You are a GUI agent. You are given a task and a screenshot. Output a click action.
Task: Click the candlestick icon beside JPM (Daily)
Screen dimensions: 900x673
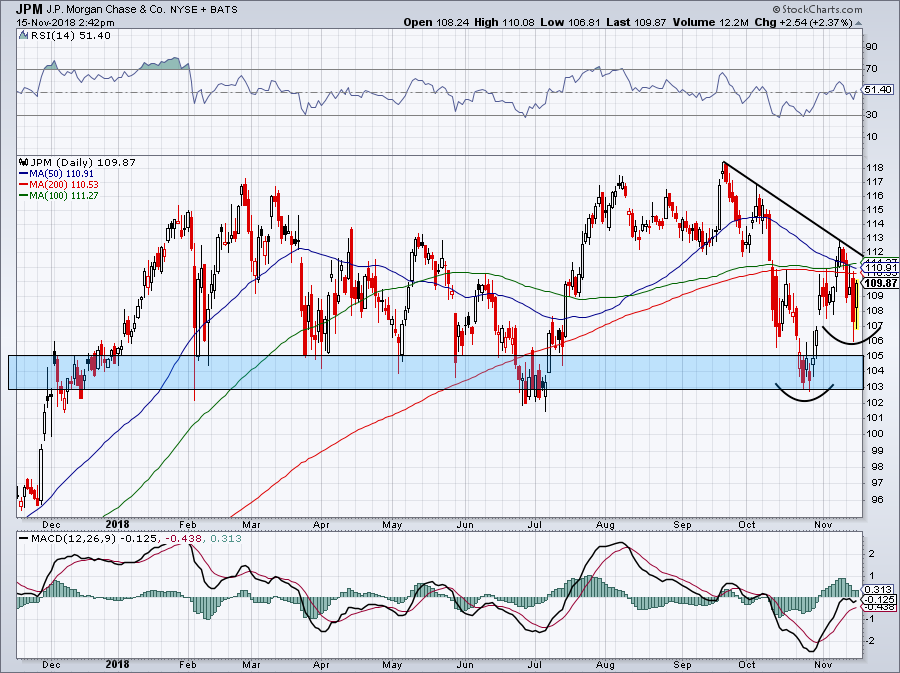[x=24, y=162]
